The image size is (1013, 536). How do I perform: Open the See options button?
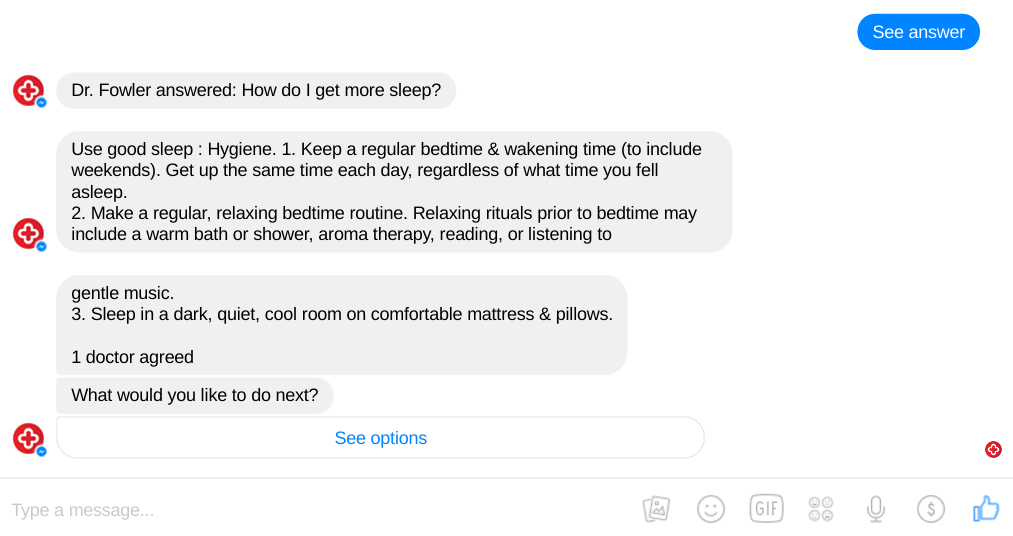pyautogui.click(x=381, y=438)
